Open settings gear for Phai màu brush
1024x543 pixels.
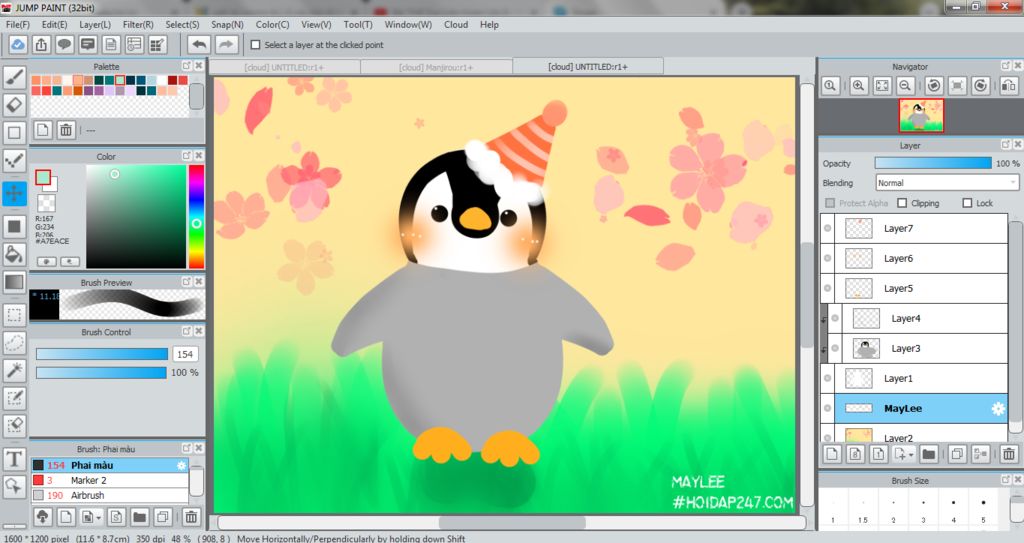(x=182, y=465)
